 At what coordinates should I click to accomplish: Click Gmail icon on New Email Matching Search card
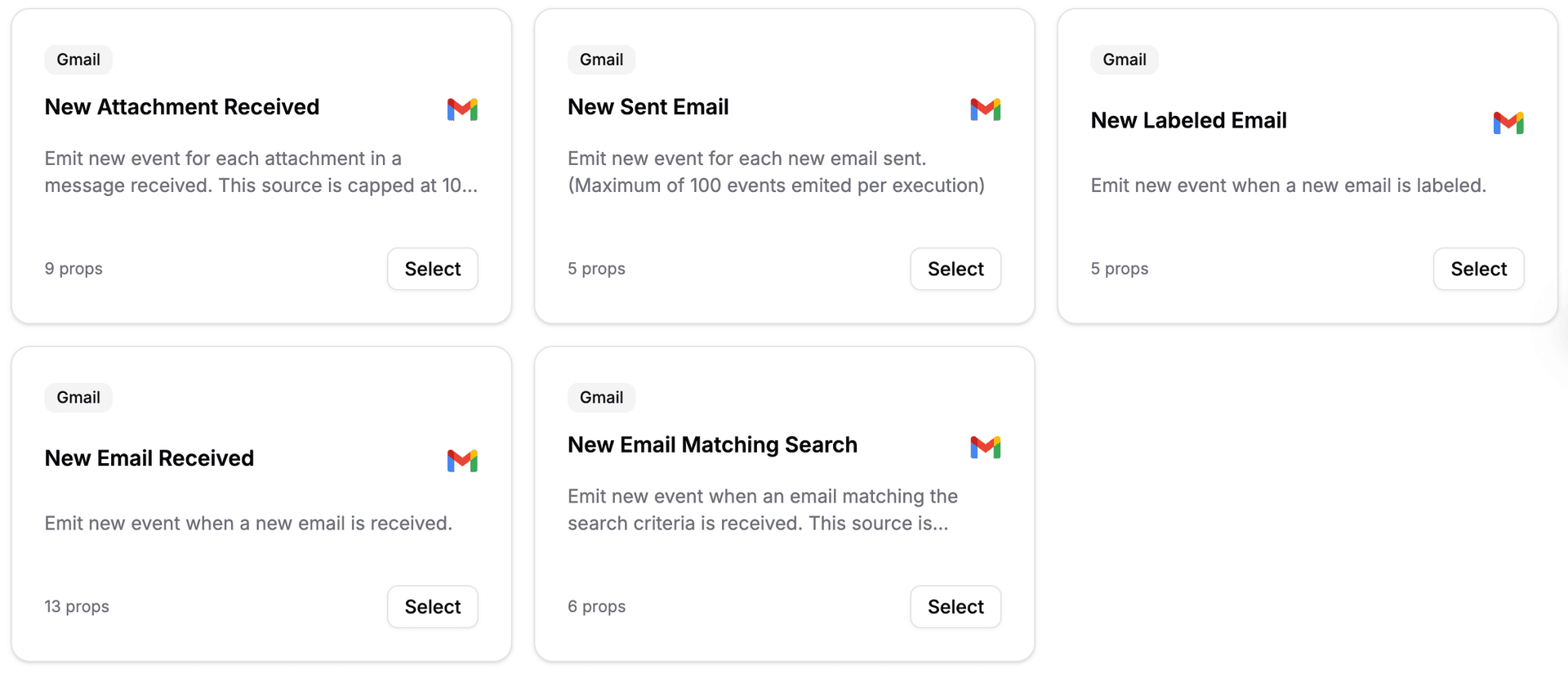(985, 447)
